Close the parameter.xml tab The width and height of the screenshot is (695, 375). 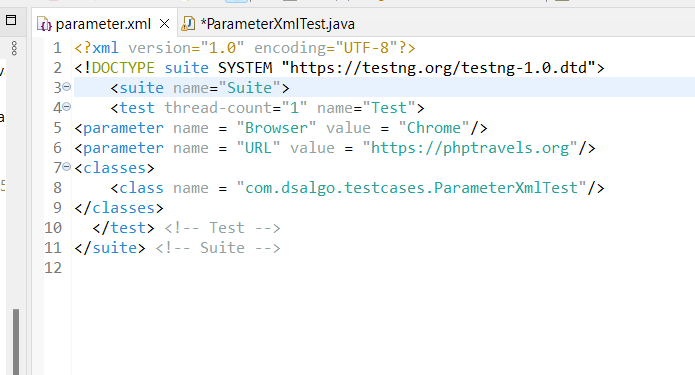tap(164, 23)
